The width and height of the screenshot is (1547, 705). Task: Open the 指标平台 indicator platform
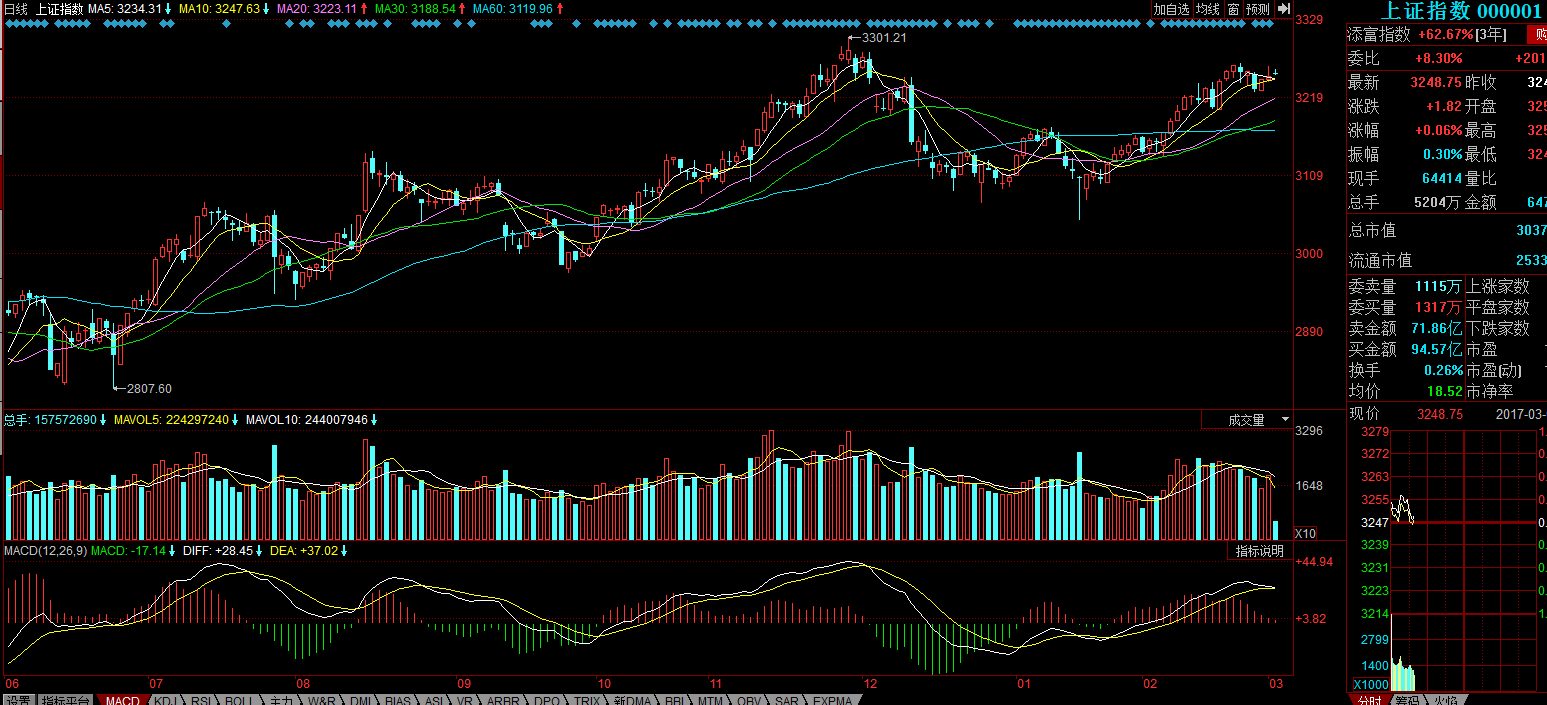point(67,700)
